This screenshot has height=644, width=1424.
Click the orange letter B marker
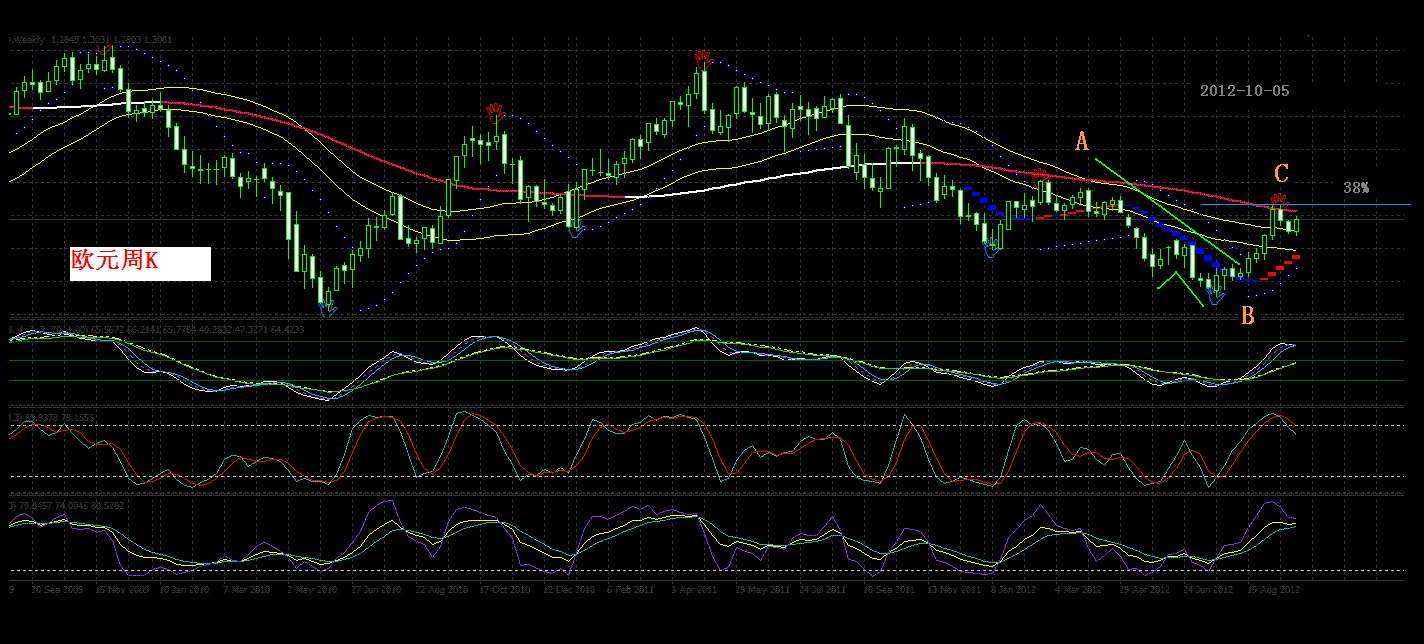[x=1247, y=316]
